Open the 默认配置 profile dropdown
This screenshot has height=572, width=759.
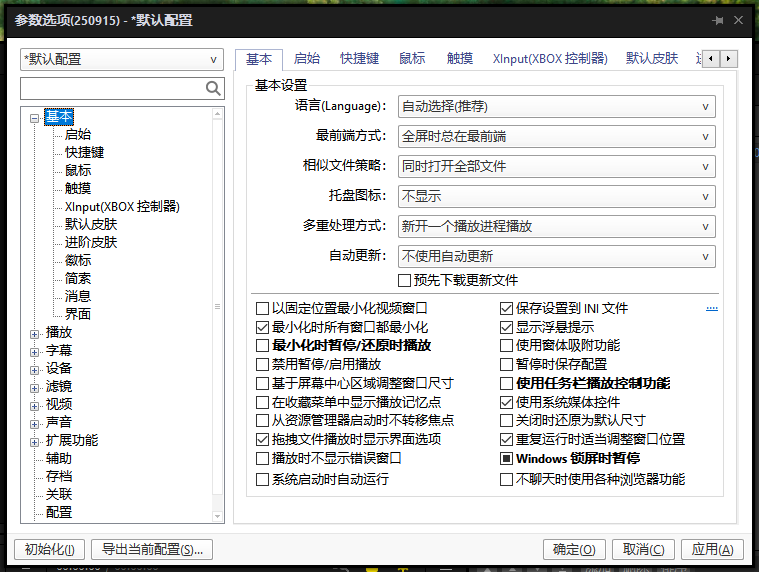pyautogui.click(x=121, y=59)
